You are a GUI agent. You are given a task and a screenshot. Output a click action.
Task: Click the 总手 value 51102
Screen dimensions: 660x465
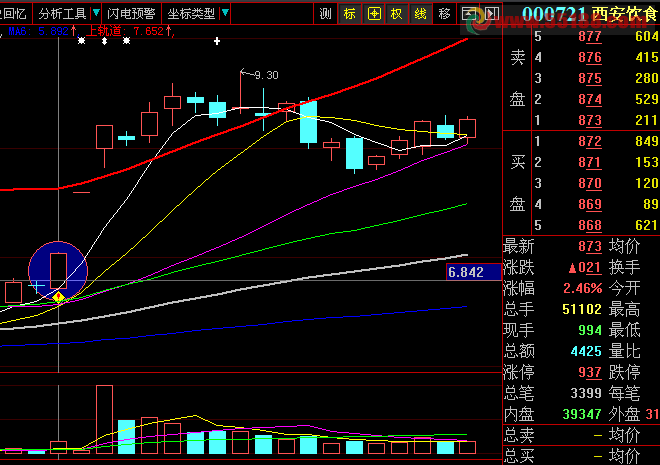(x=582, y=310)
